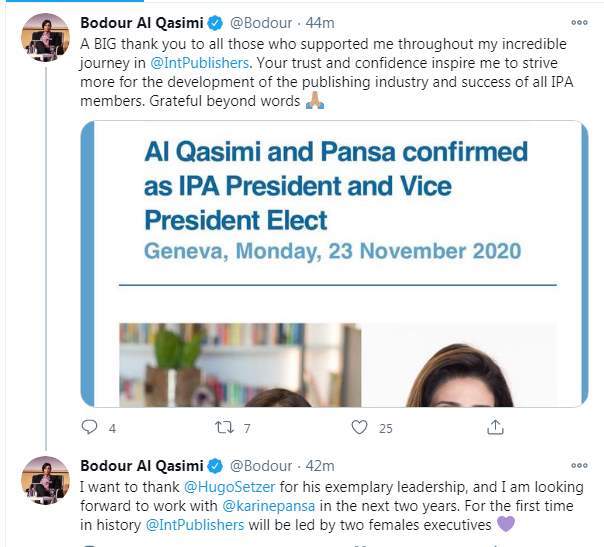Like the first tweet with heart icon
This screenshot has width=604, height=547.
[360, 428]
